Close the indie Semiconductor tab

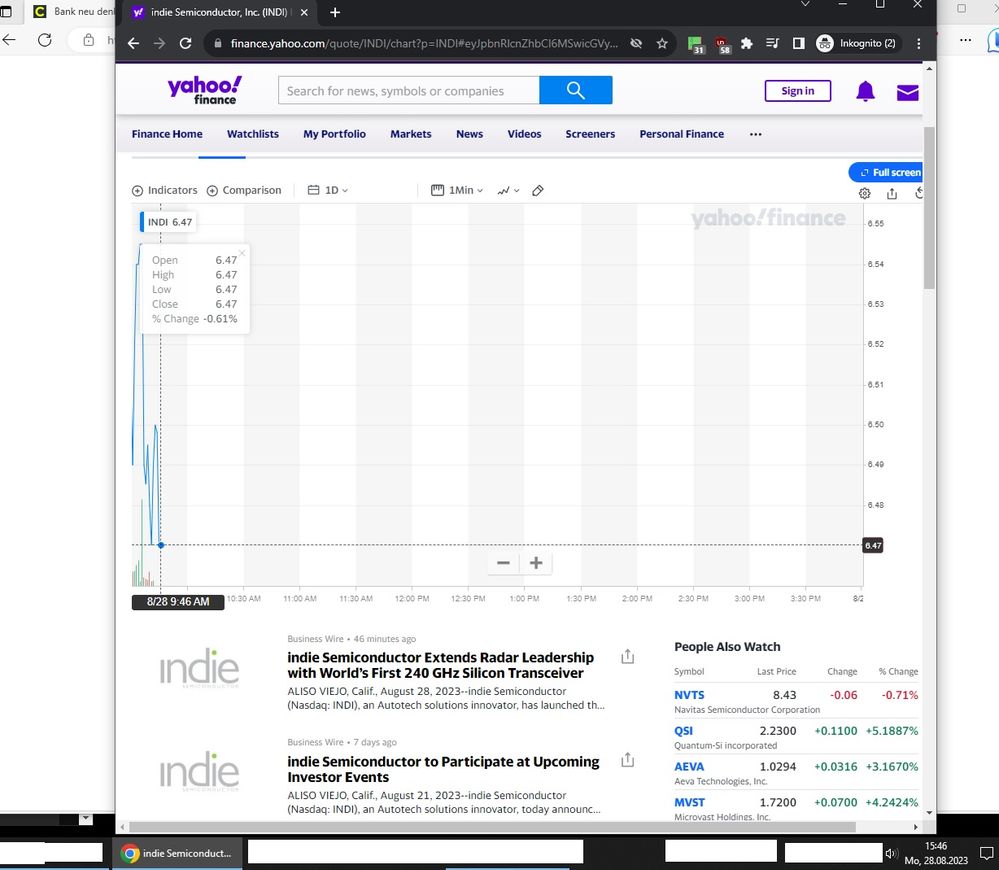click(x=305, y=12)
